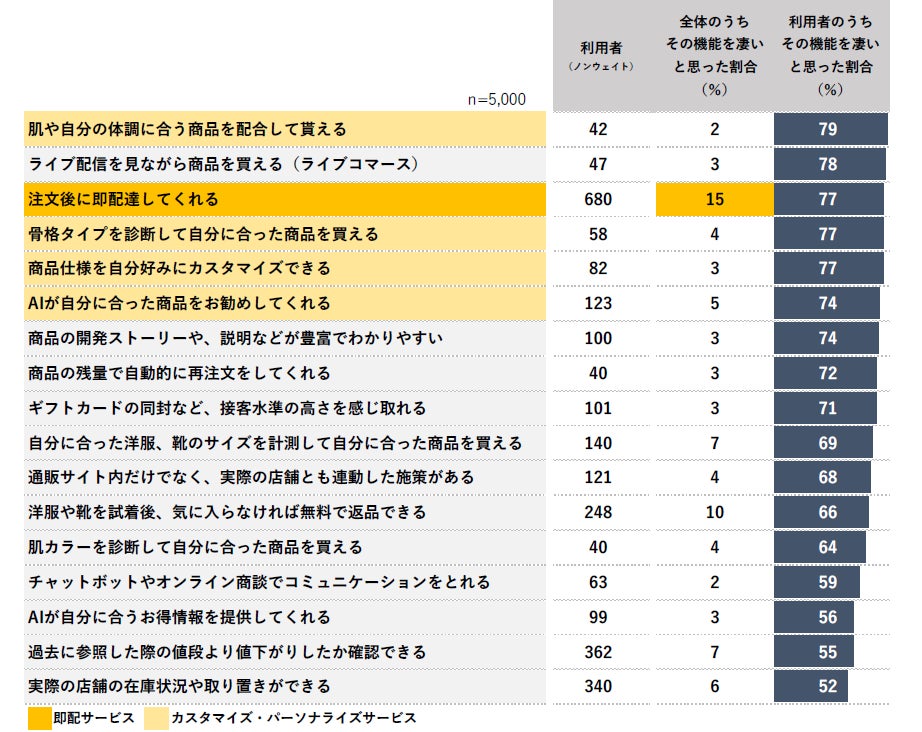Click the bar showing 79 percent
The width and height of the screenshot is (922, 732).
point(830,129)
